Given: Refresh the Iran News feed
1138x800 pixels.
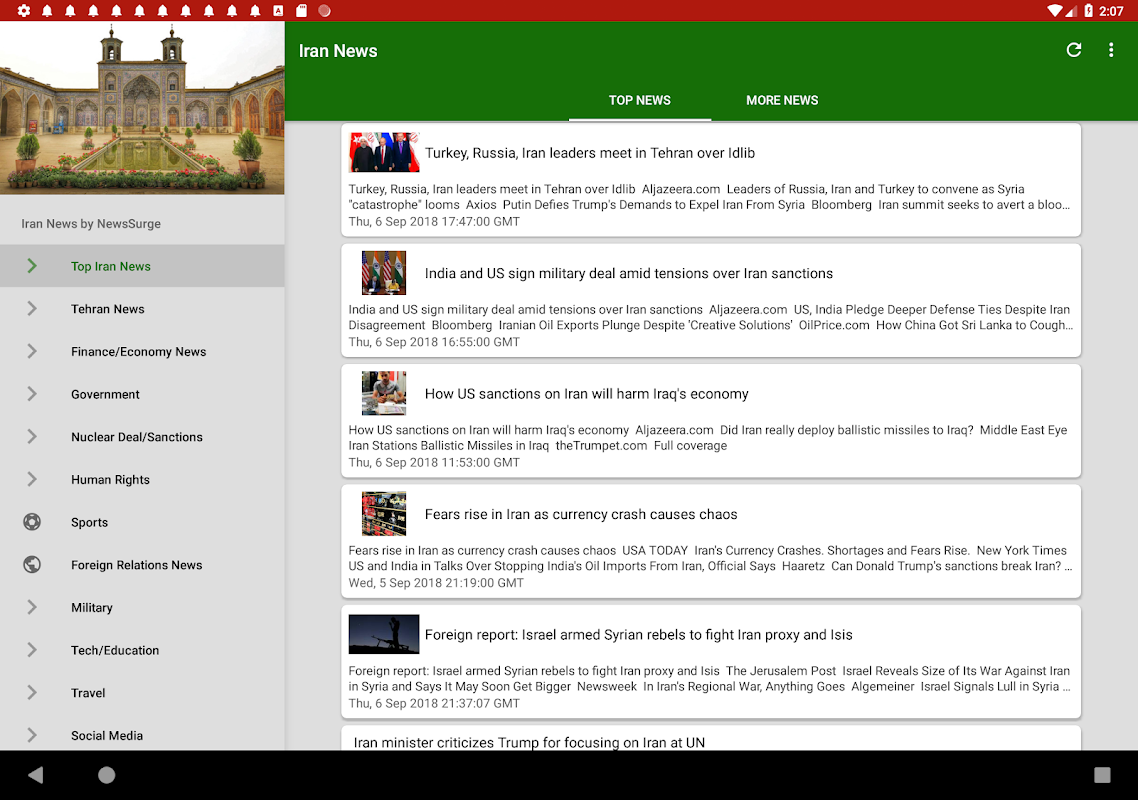Looking at the screenshot, I should pos(1074,50).
